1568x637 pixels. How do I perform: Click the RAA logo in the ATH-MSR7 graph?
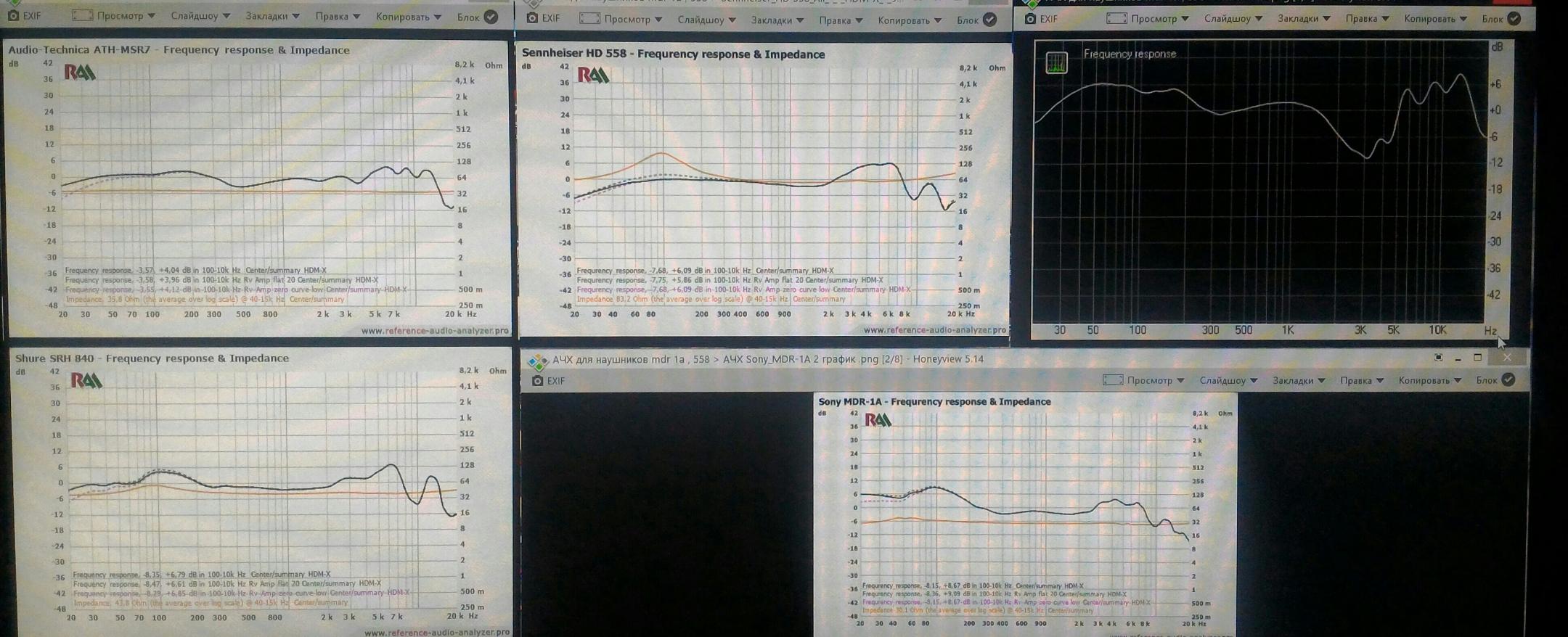pyautogui.click(x=79, y=72)
